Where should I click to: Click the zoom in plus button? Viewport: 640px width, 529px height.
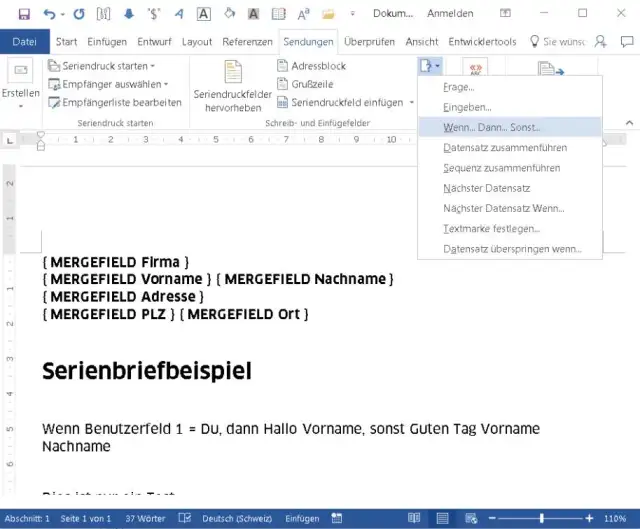(589, 518)
